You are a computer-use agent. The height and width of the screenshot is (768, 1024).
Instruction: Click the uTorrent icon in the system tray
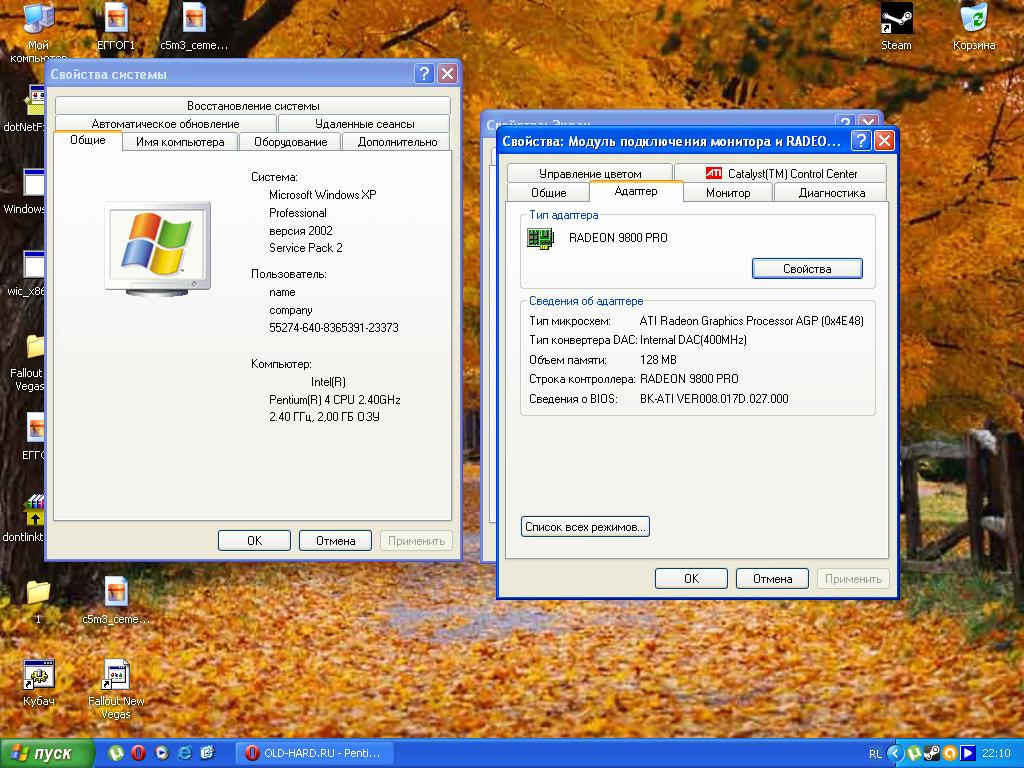(914, 754)
